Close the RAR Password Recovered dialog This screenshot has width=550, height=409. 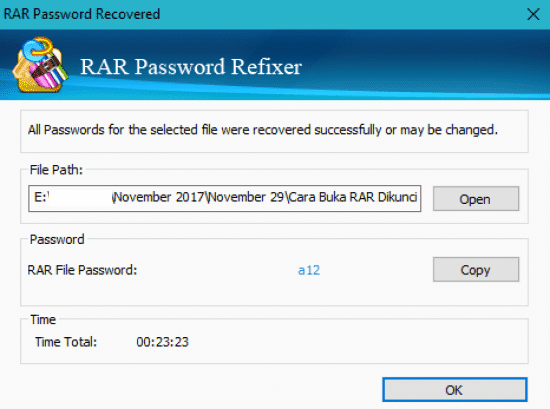533,14
